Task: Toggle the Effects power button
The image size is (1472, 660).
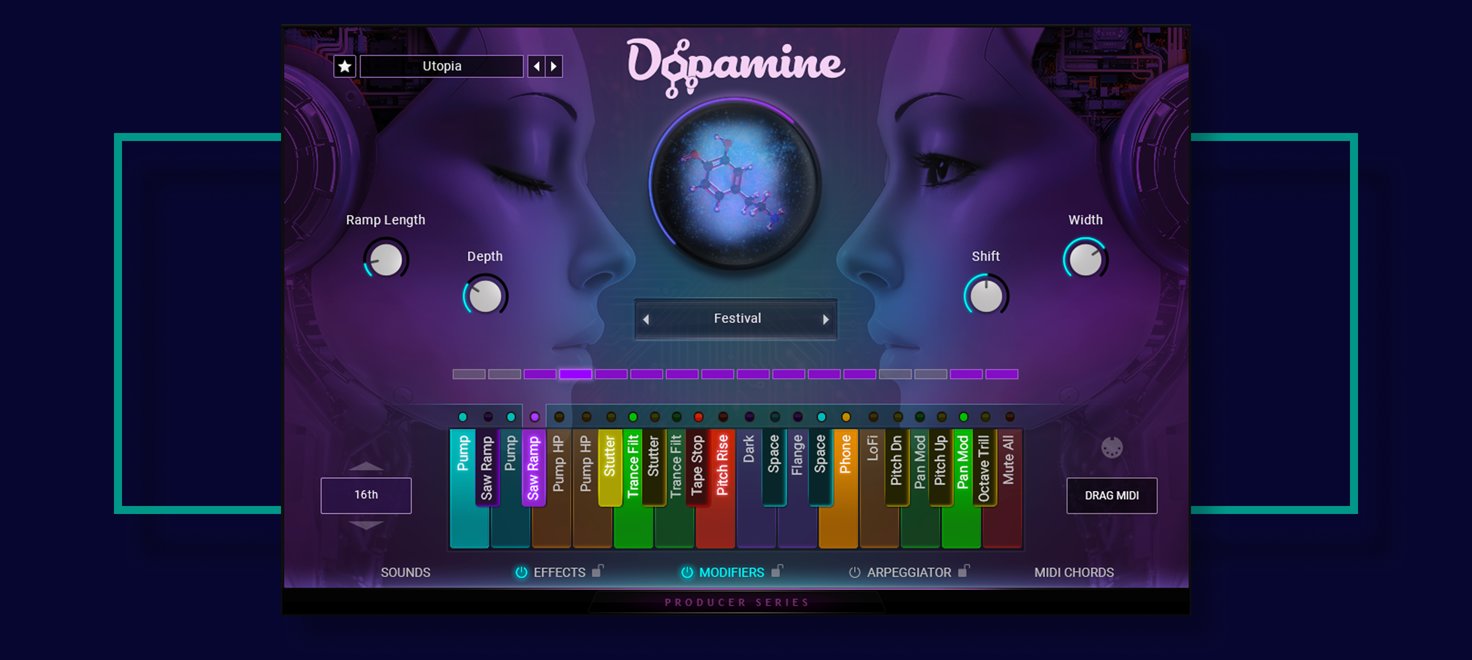Action: point(521,572)
